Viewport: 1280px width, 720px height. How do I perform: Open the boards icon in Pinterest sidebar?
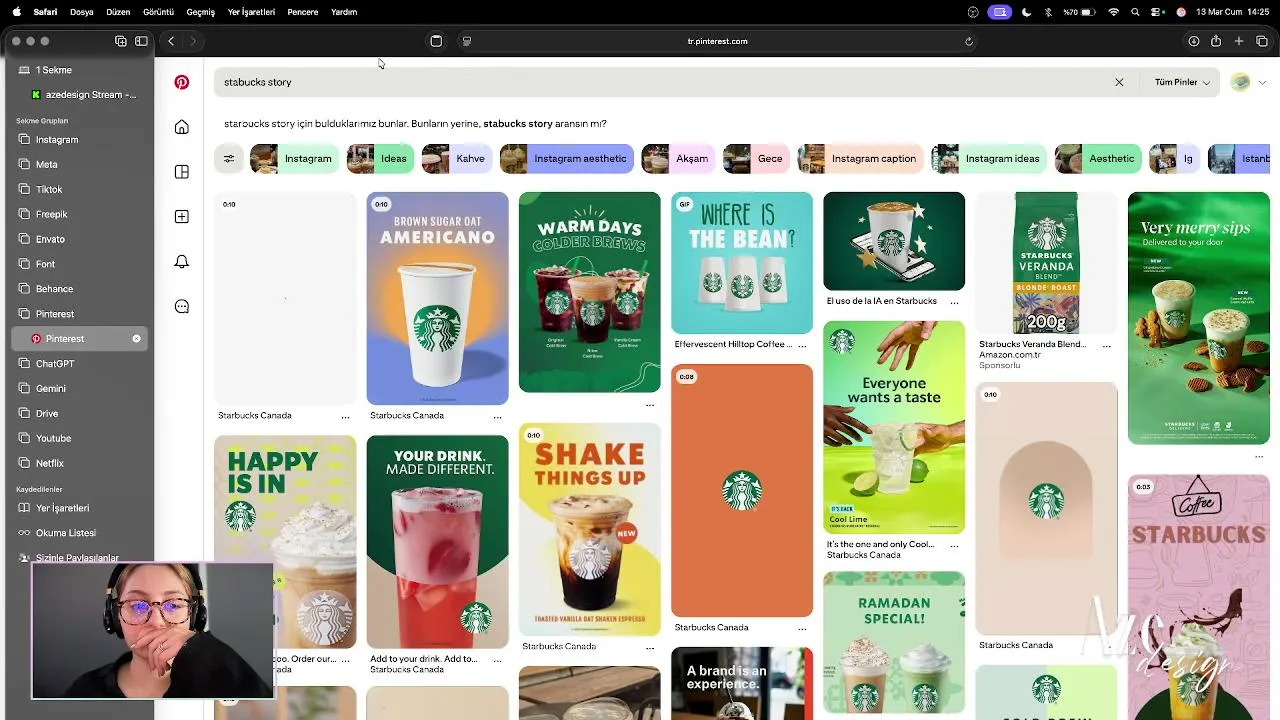click(182, 172)
